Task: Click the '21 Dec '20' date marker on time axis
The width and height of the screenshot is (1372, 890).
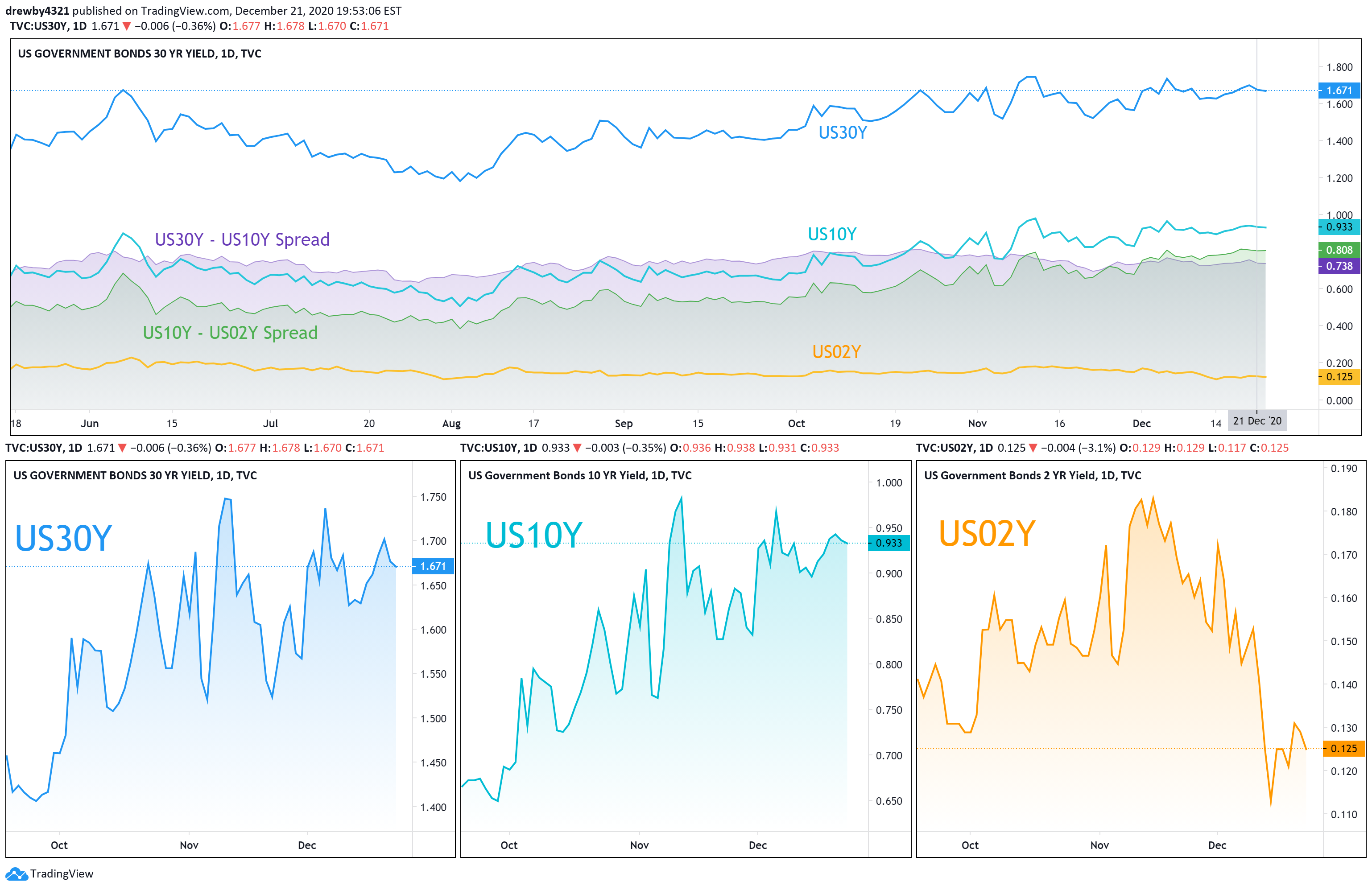Action: [x=1257, y=421]
